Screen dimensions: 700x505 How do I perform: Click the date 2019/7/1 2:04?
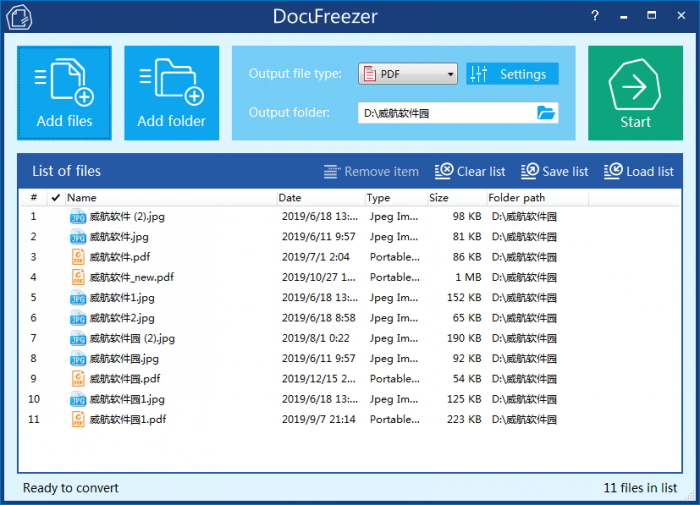tap(316, 257)
